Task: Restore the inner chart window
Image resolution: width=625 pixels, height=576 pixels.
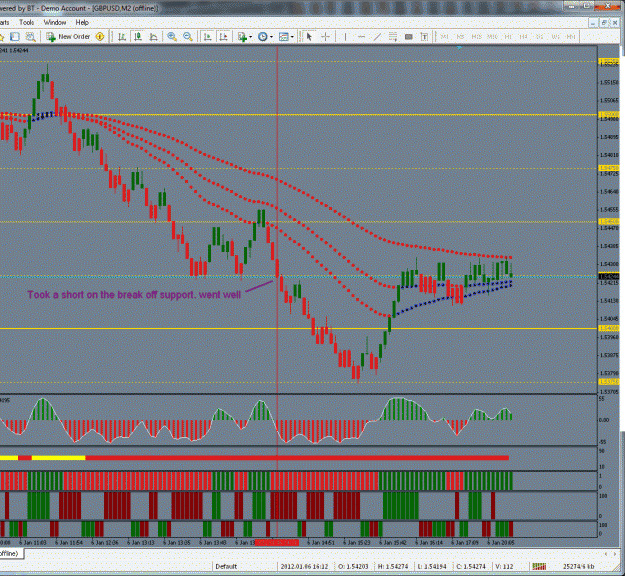Action: tap(604, 23)
